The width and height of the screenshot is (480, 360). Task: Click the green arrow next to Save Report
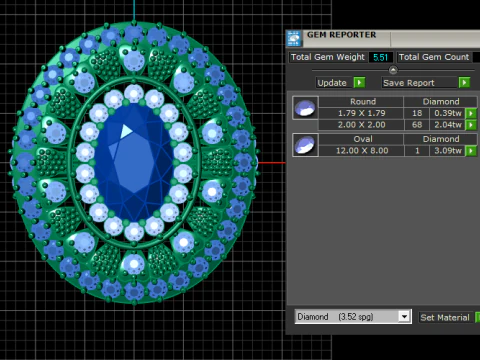(464, 82)
